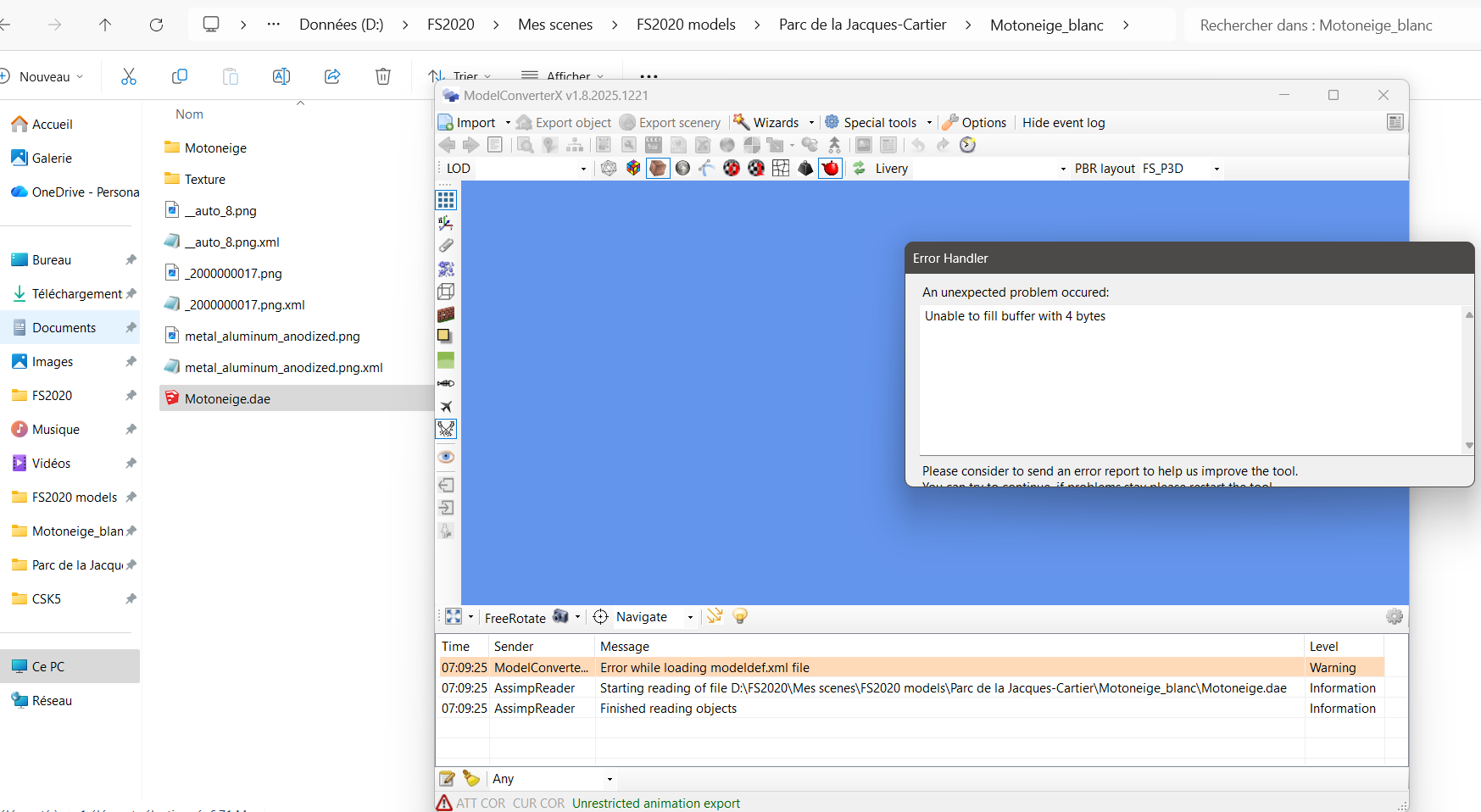Expand the Import dropdown arrow
The height and width of the screenshot is (812, 1481).
coord(508,123)
